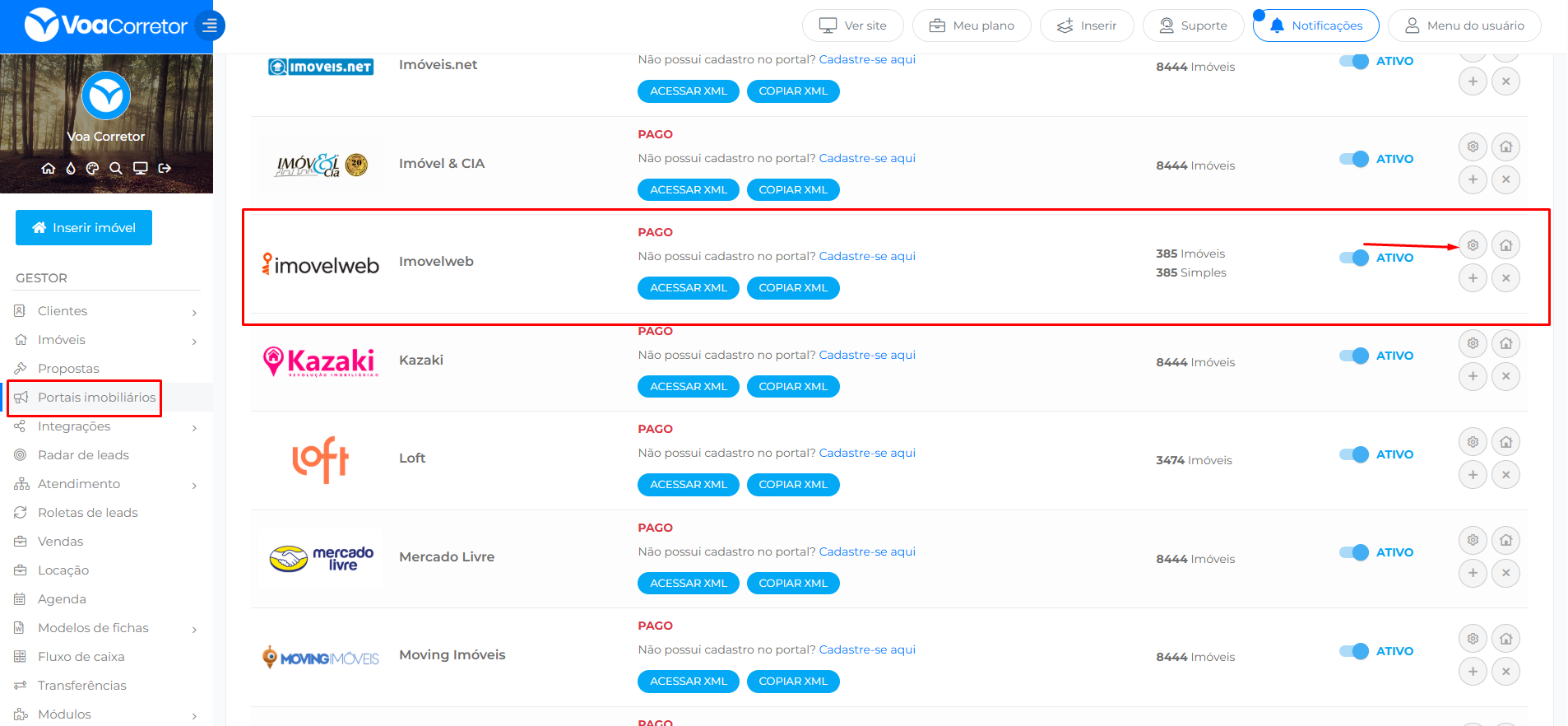Click the Voa Corretor profile avatar image
Screen dimensions: 1568x726
pyautogui.click(x=106, y=96)
